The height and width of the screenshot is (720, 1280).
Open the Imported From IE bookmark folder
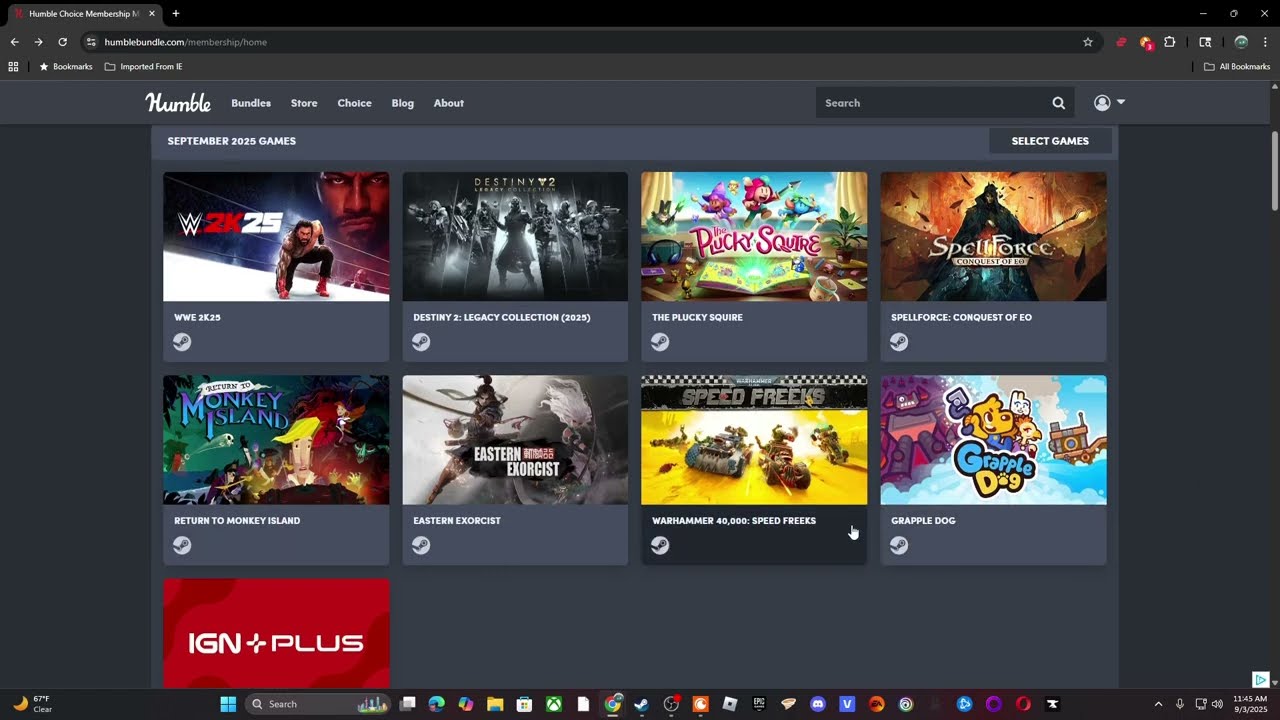[144, 67]
